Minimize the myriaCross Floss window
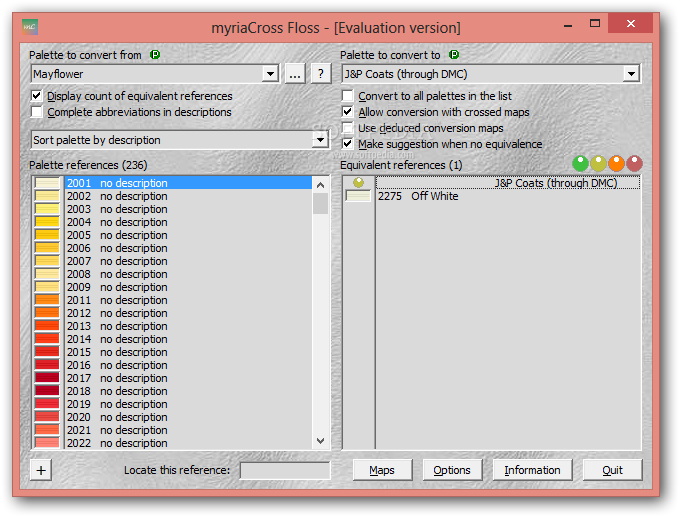Viewport: 680px width, 517px height. [x=568, y=24]
